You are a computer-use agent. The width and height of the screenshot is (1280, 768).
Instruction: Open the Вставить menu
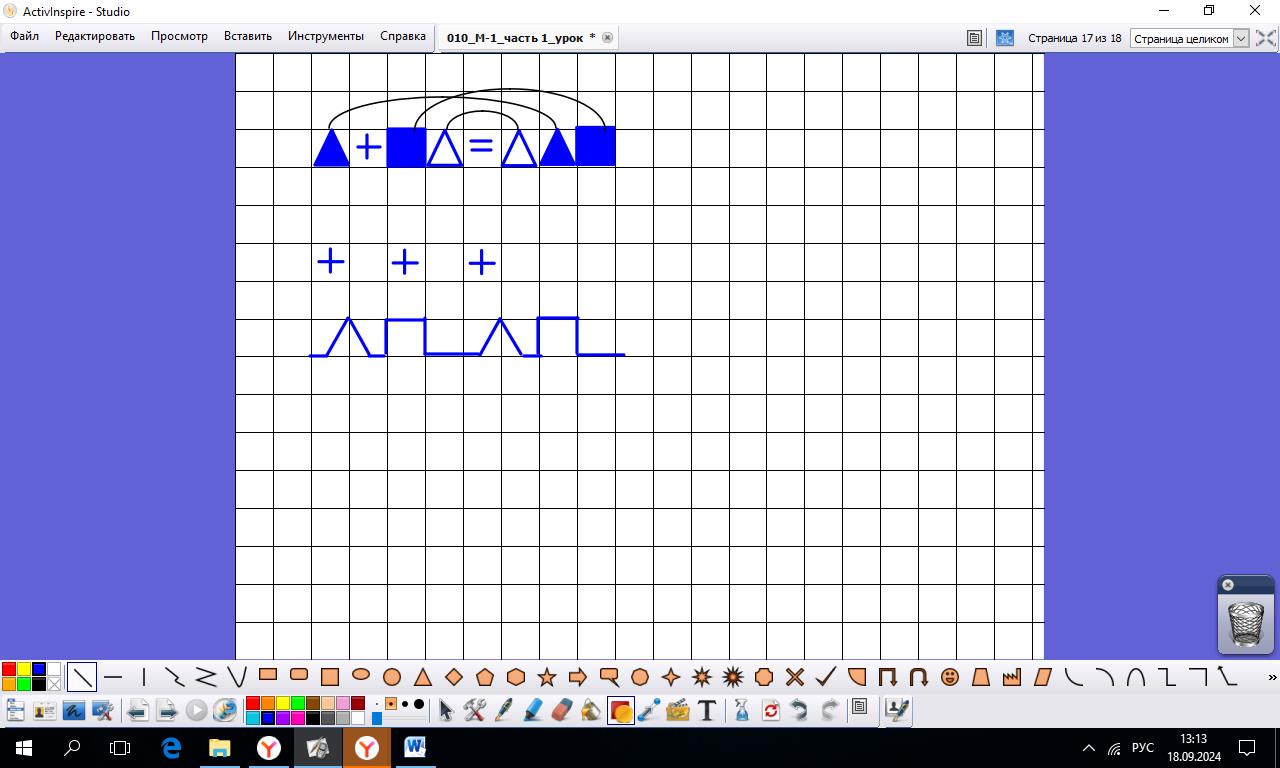pyautogui.click(x=248, y=36)
